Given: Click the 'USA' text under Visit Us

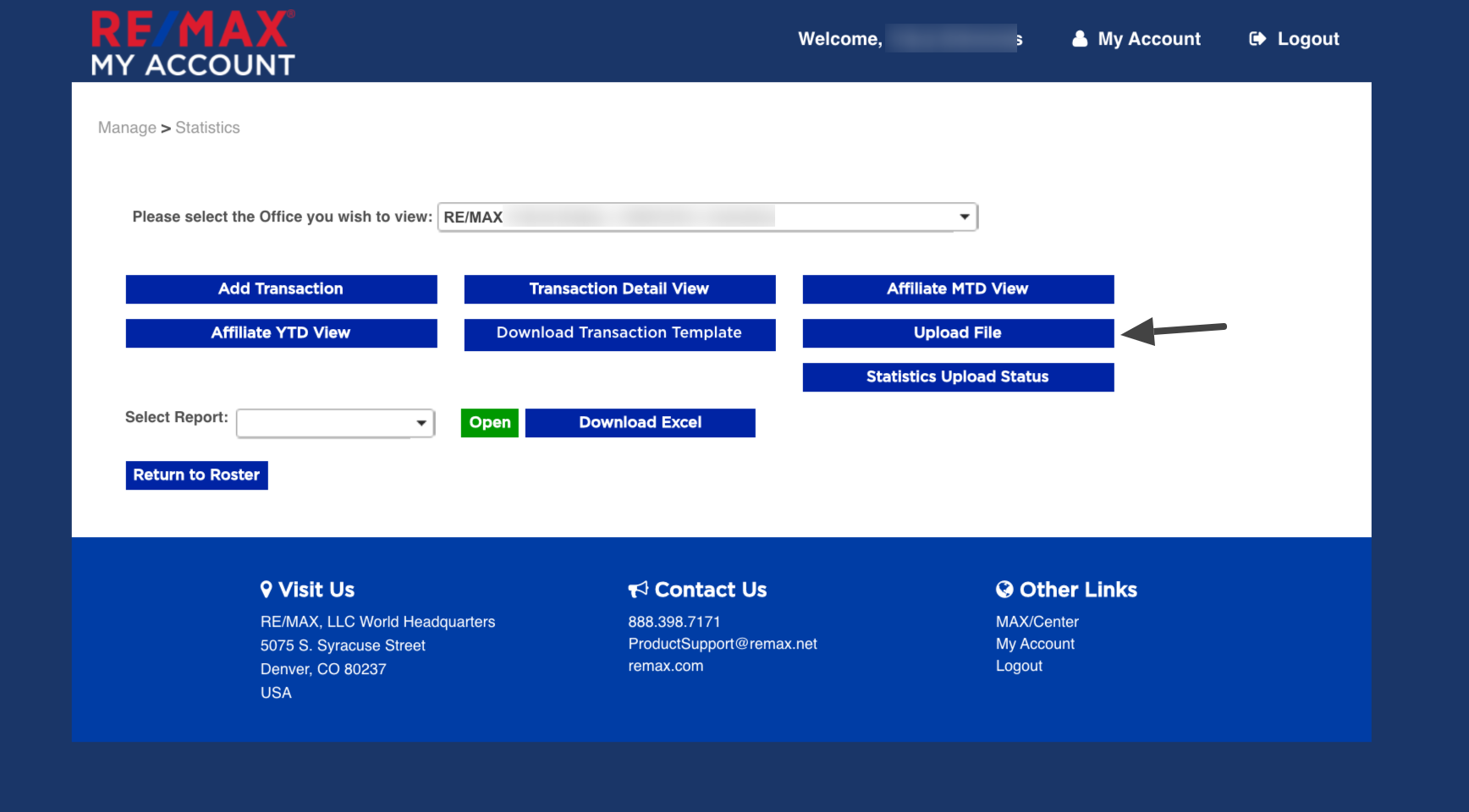Looking at the screenshot, I should point(276,693).
